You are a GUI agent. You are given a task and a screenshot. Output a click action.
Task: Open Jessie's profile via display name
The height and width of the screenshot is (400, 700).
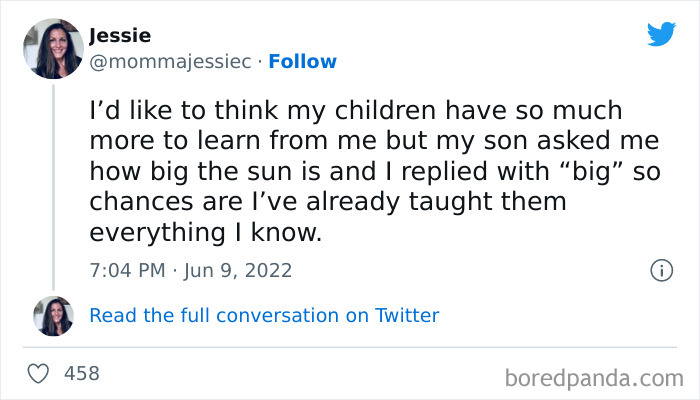point(120,36)
